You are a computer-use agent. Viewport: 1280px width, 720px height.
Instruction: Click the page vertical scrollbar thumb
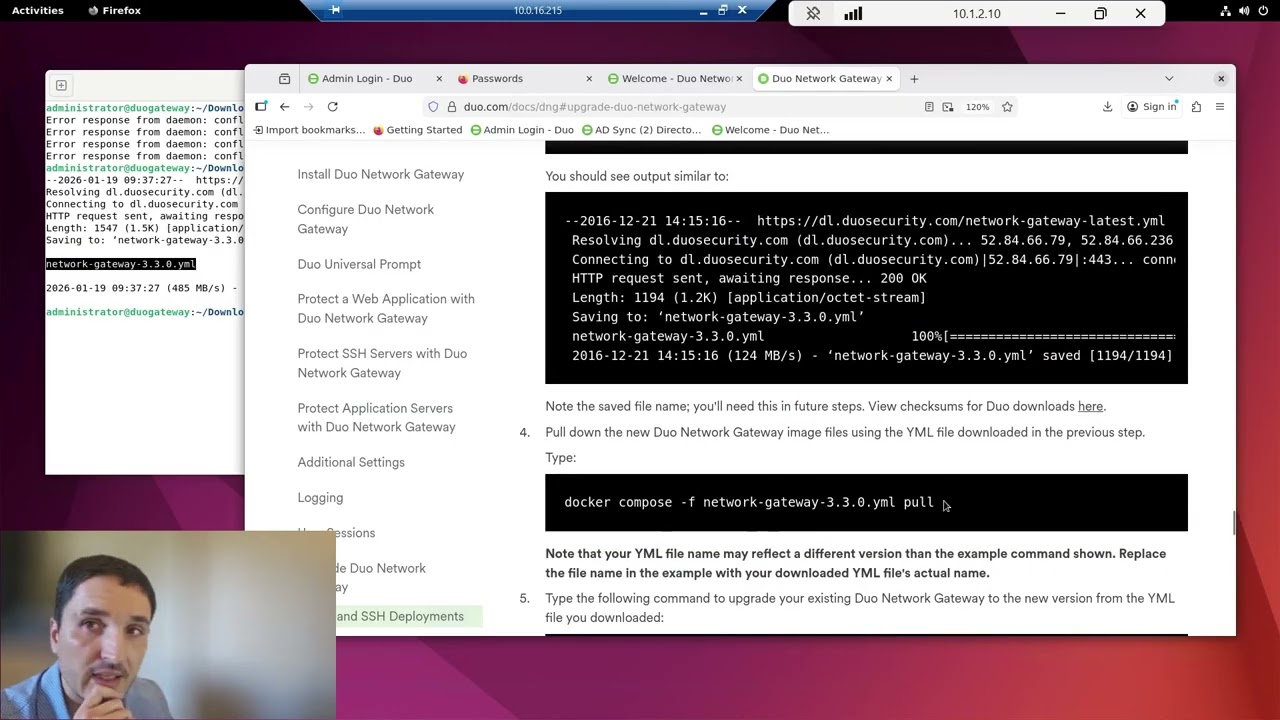1233,523
